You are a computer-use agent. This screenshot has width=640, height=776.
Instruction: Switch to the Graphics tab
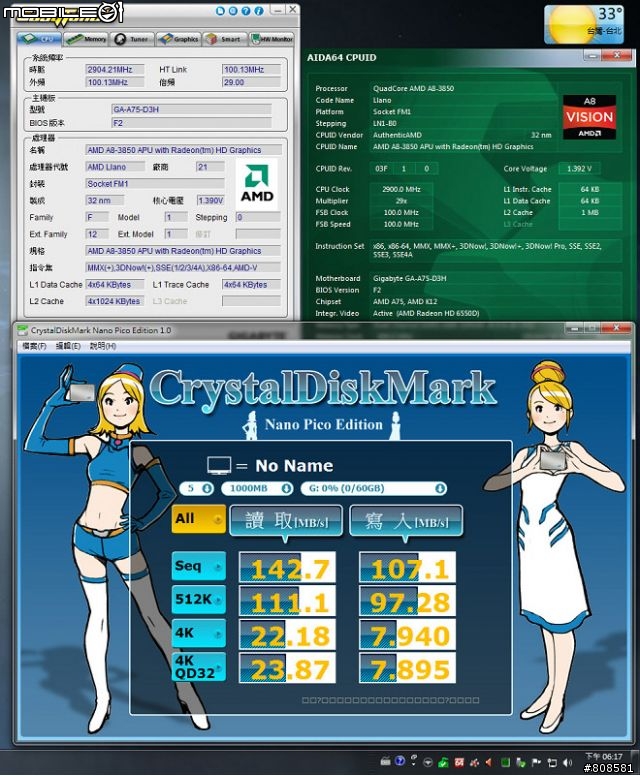tap(179, 39)
